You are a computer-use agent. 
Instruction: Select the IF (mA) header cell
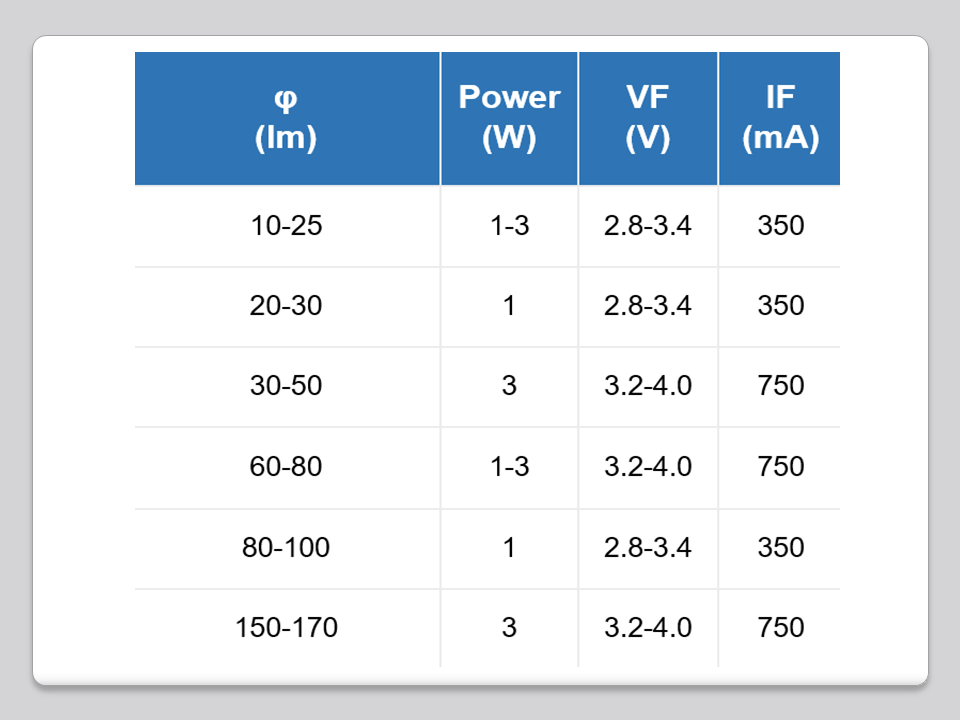(780, 118)
